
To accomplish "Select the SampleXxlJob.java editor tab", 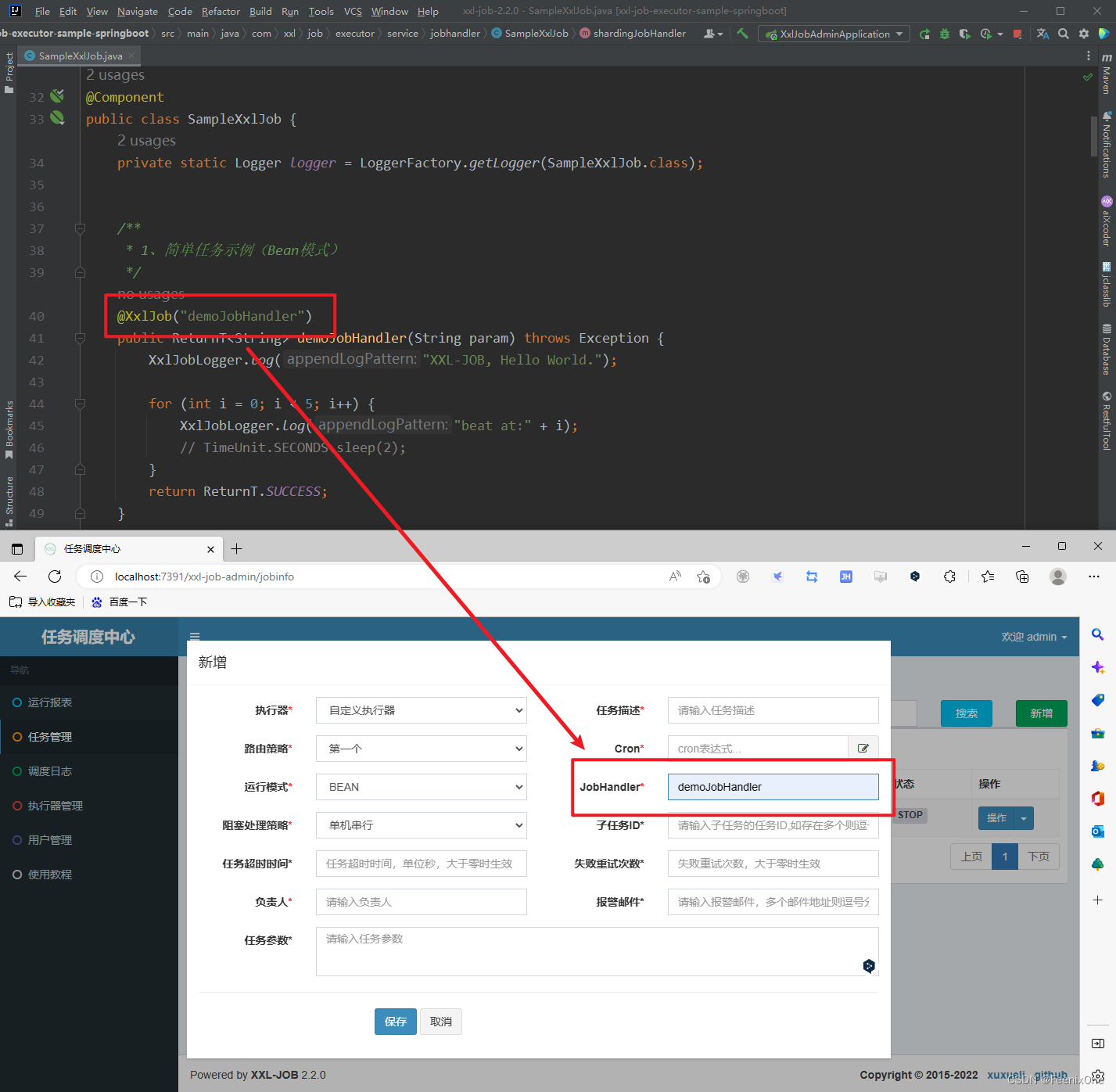I will [x=81, y=56].
